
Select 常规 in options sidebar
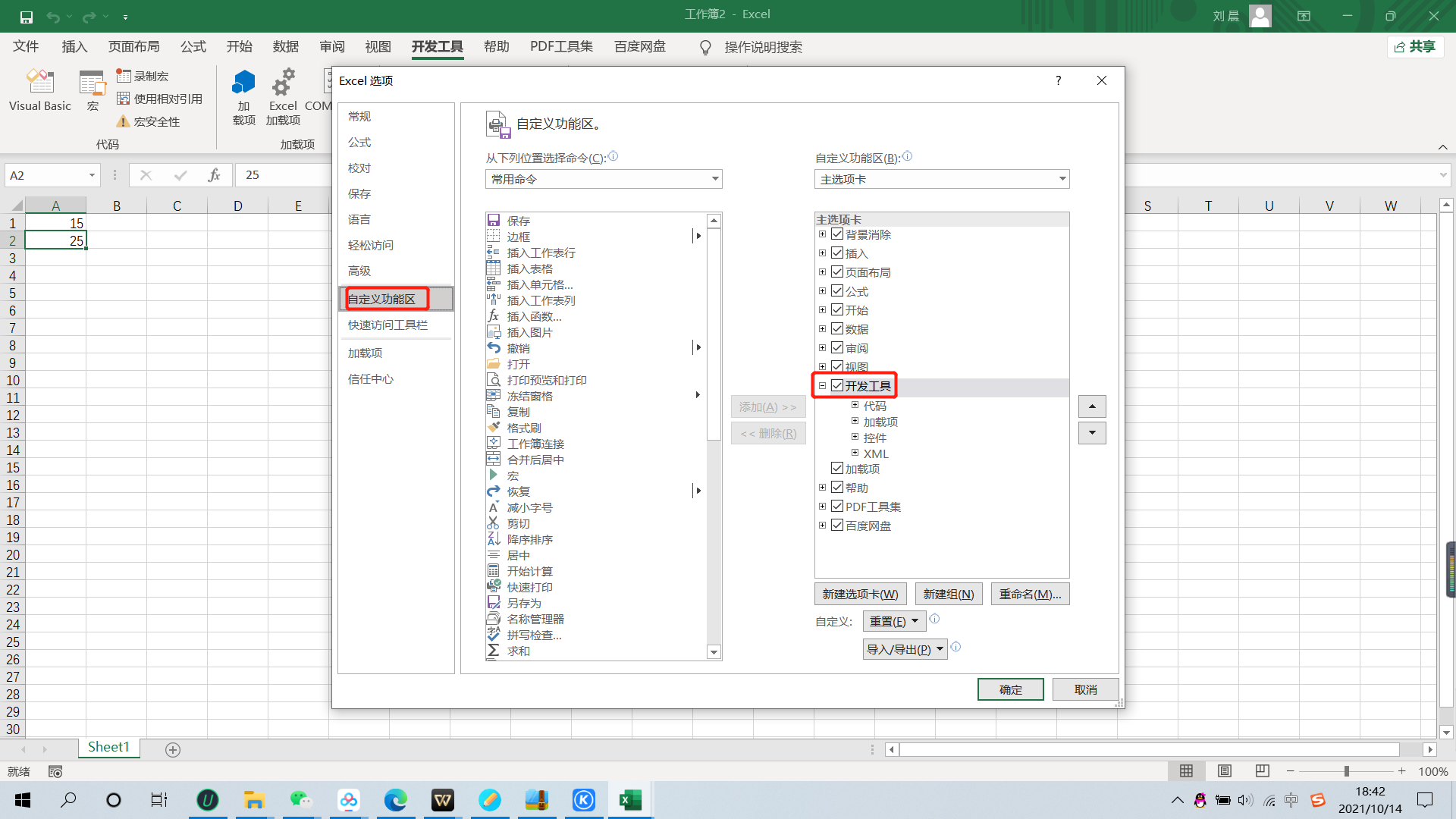pyautogui.click(x=395, y=116)
